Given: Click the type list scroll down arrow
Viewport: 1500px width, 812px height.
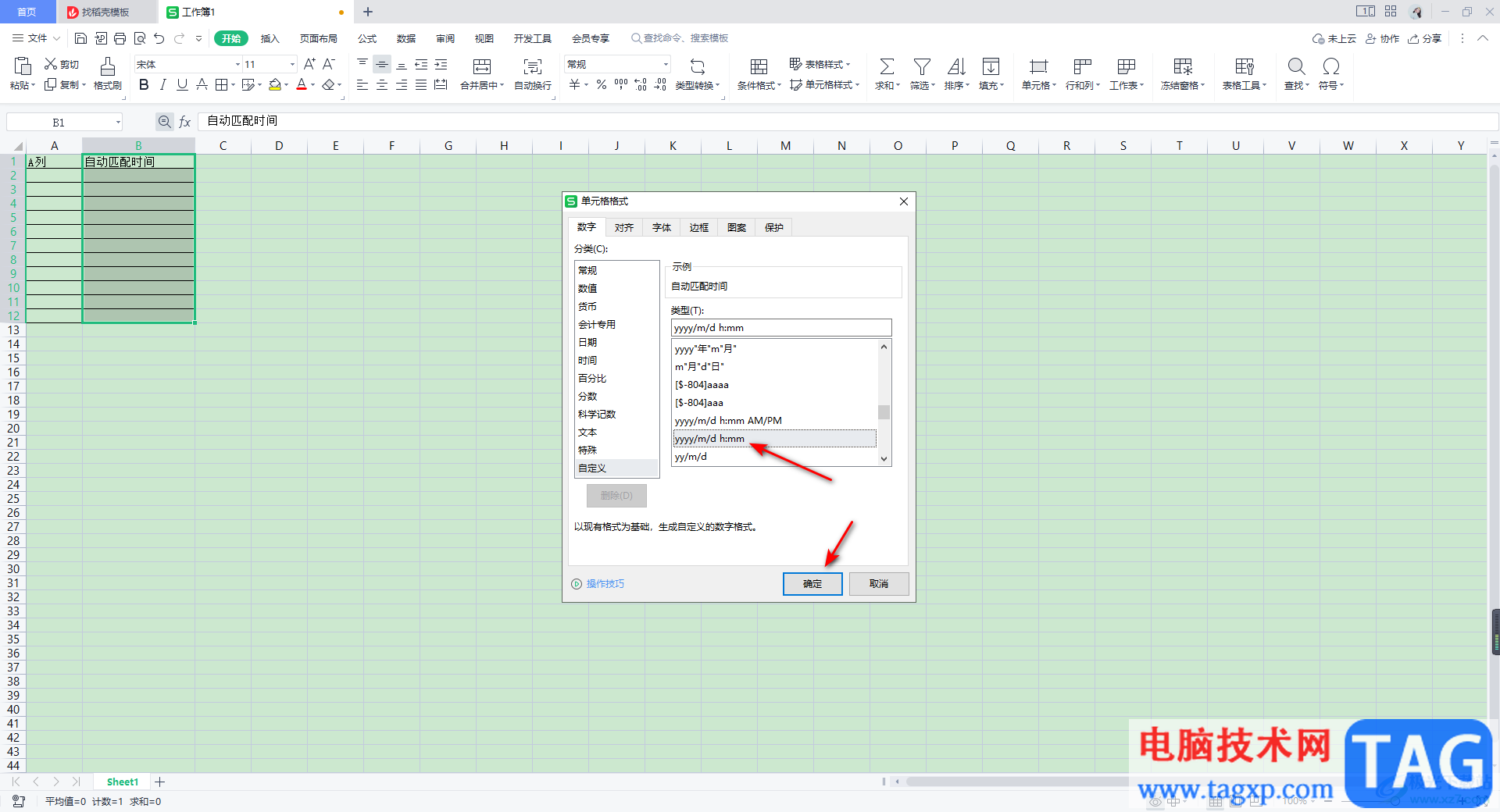Looking at the screenshot, I should pos(884,459).
